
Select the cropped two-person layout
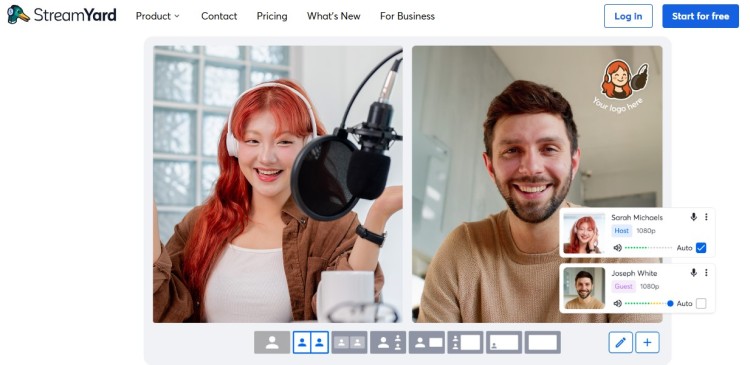[350, 343]
